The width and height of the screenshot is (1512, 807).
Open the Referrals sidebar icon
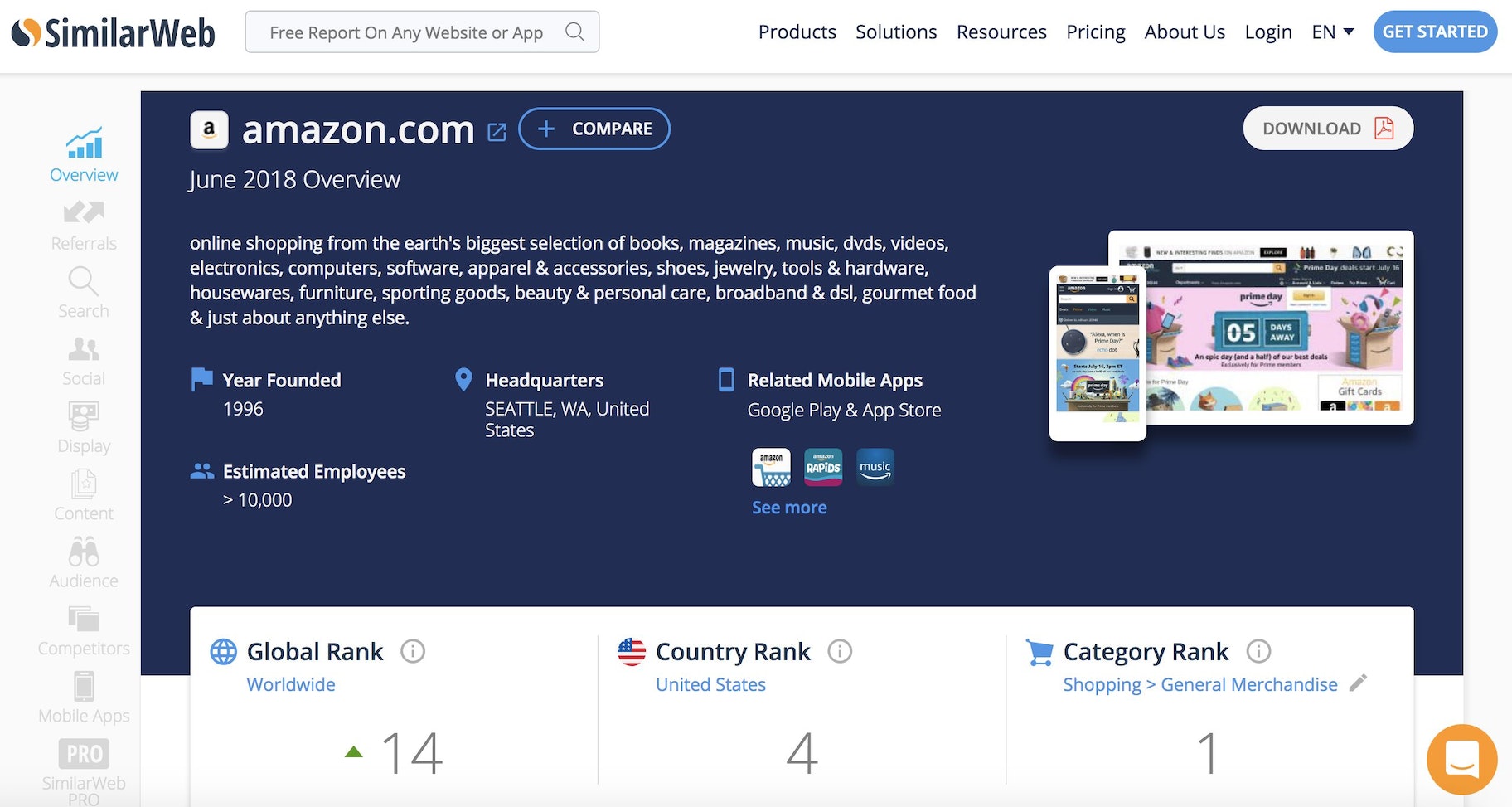pos(84,213)
